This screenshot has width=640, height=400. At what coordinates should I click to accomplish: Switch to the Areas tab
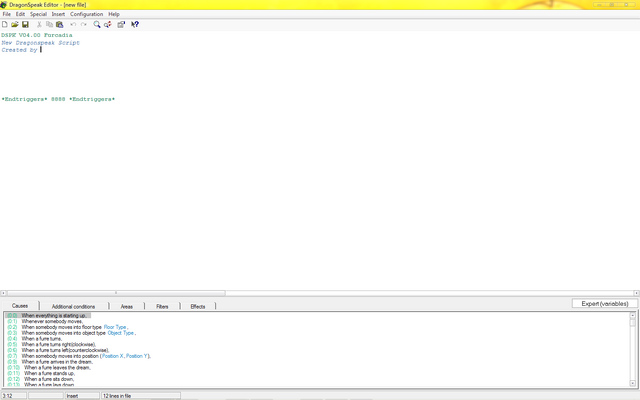pos(127,306)
